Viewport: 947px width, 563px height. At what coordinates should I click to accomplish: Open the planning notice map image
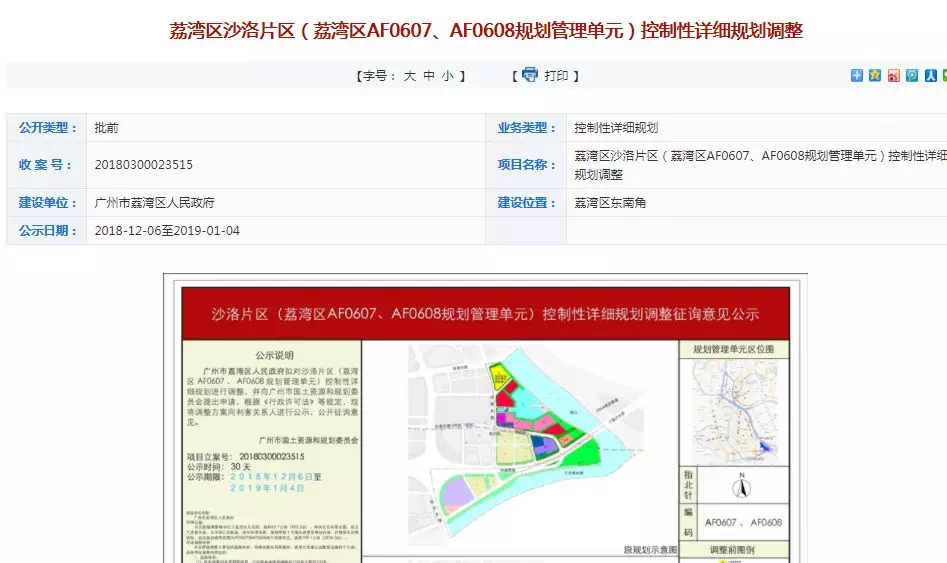(486, 419)
